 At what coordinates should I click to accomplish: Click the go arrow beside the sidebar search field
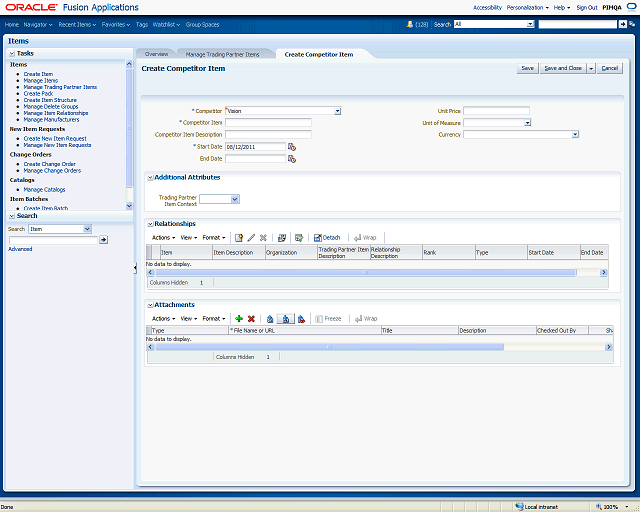click(x=103, y=240)
